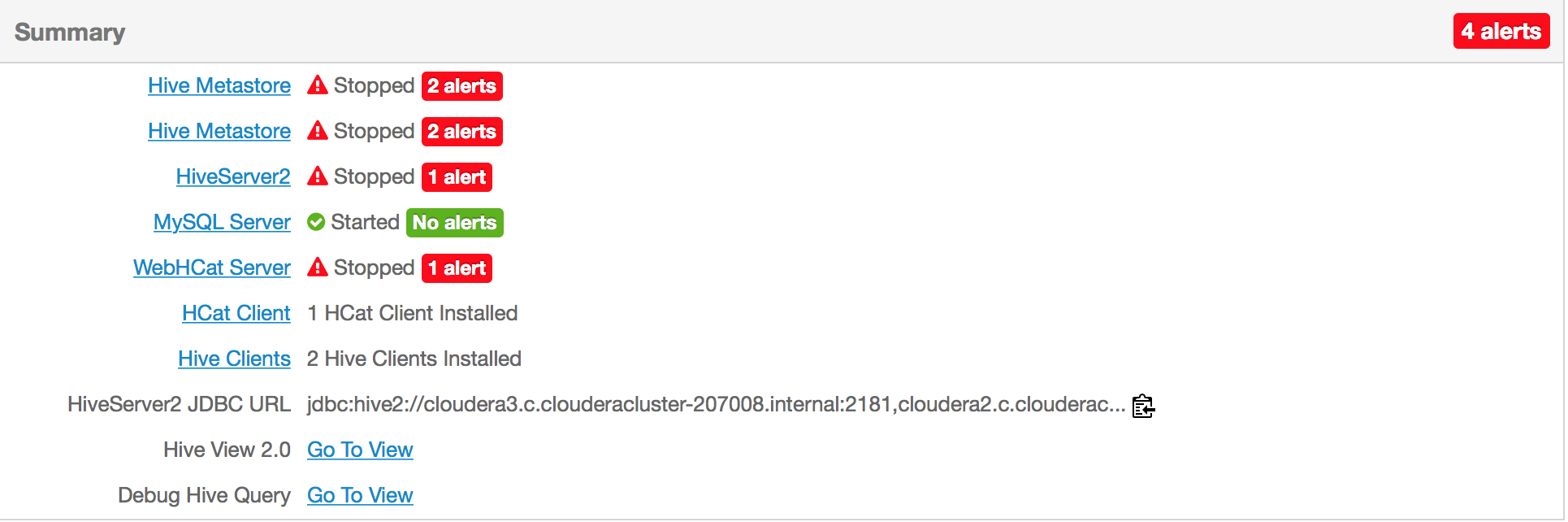Click the 2 alerts badge beside Hive Metastore
1568x522 pixels.
coord(461,85)
